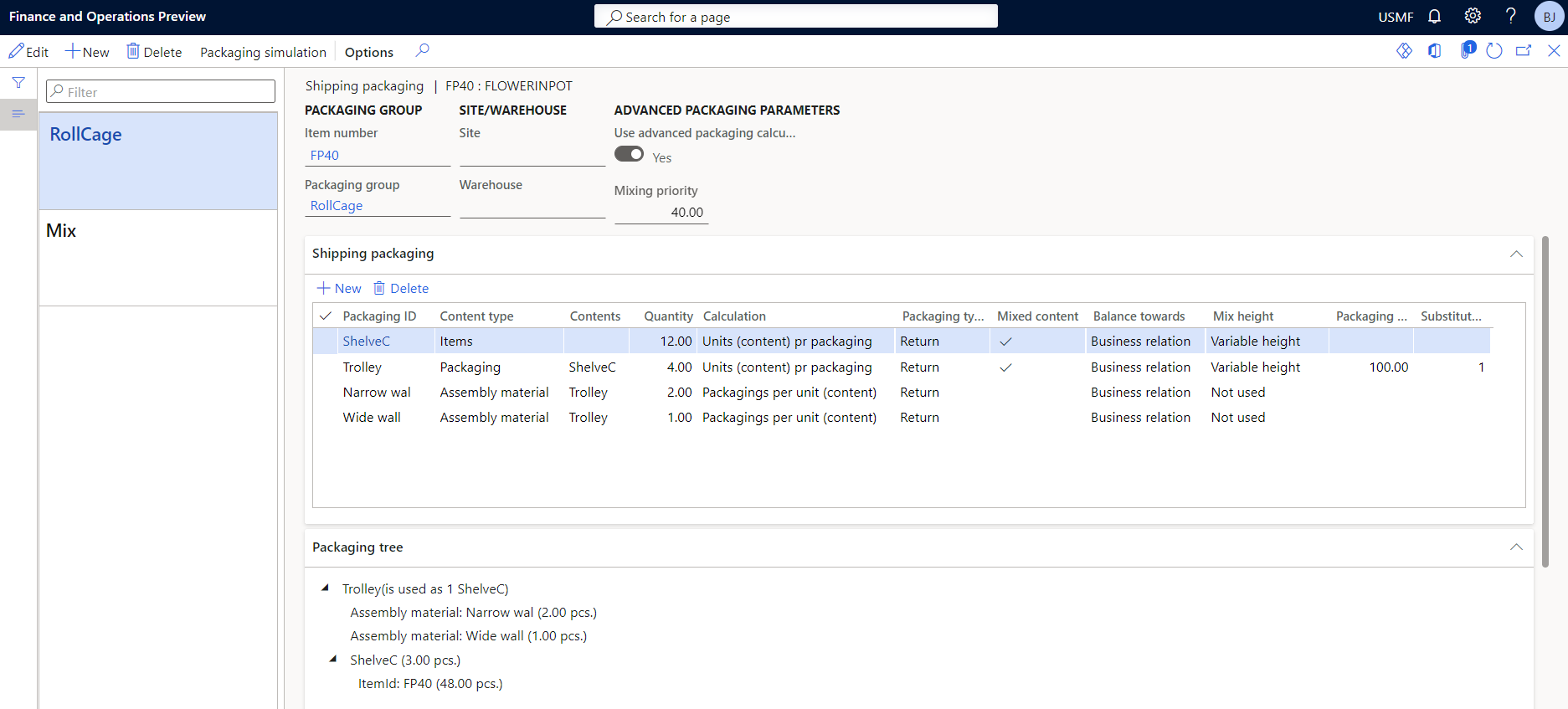Select ItemId: FP40 tree item

[x=430, y=683]
